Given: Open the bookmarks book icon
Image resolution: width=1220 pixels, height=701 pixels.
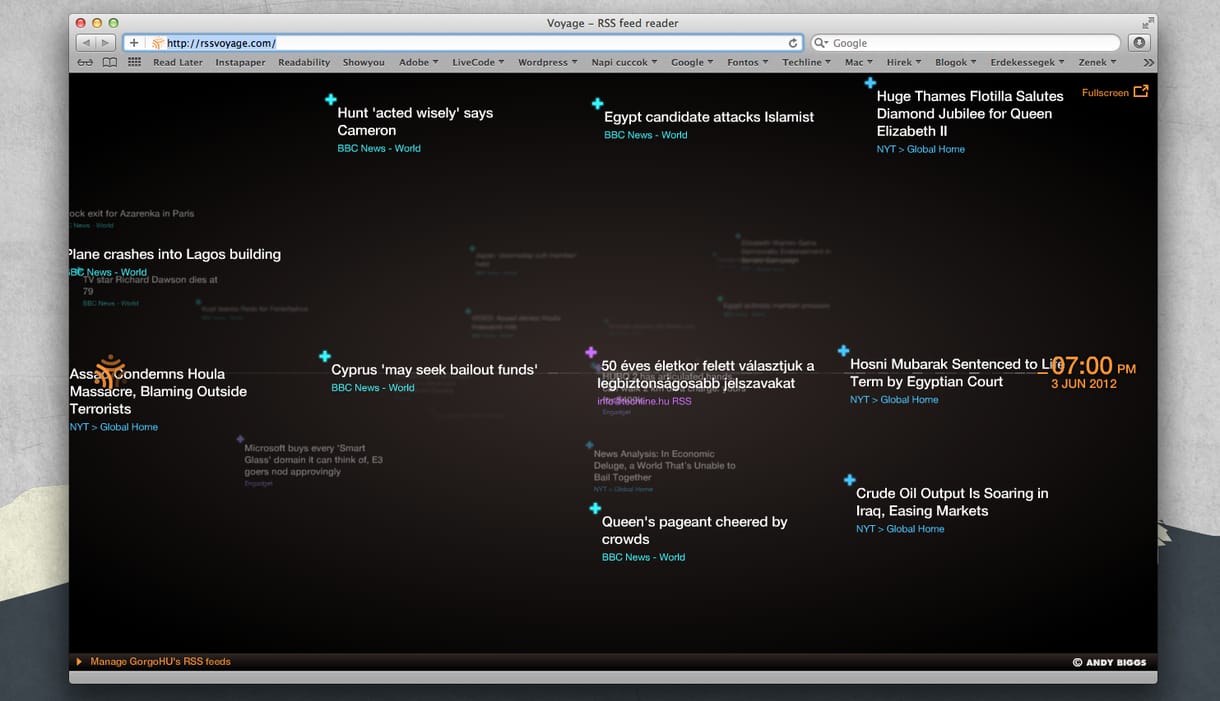Looking at the screenshot, I should pos(110,62).
